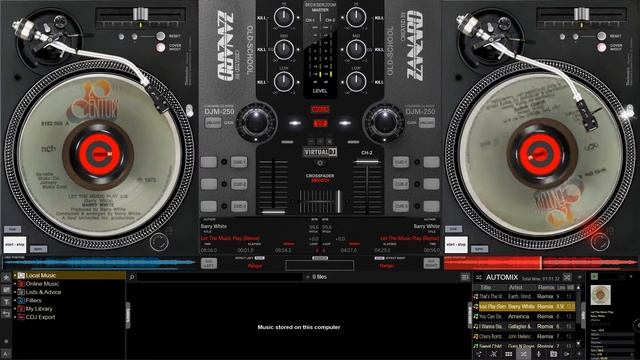Click the left deck CUE 1 button

click(239, 162)
